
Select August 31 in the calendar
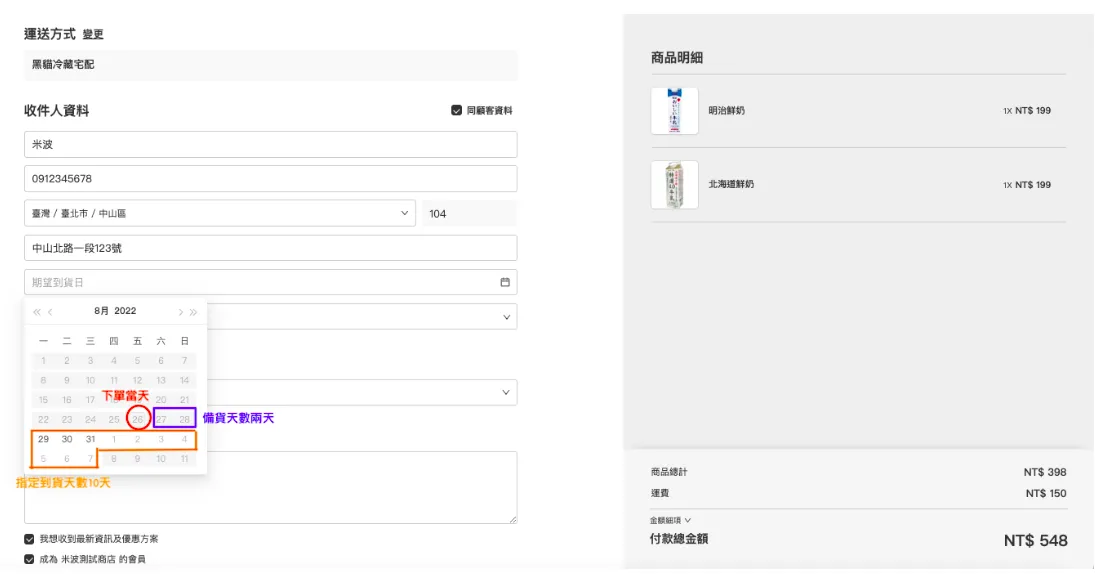(90, 439)
